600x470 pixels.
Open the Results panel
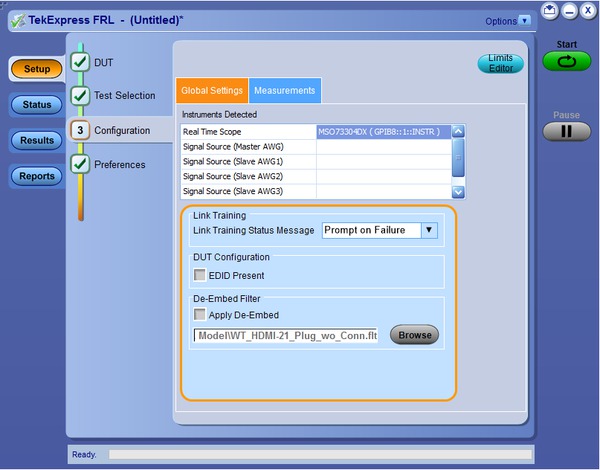(37, 141)
